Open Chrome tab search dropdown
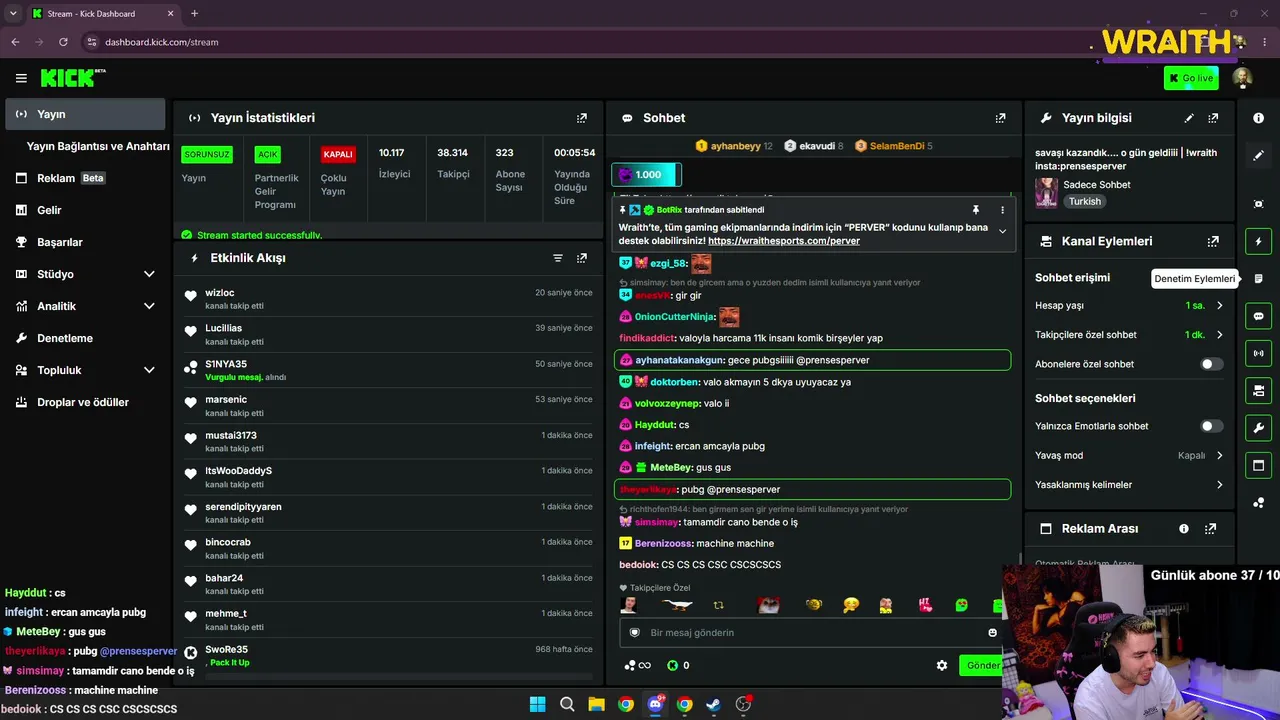 tap(13, 14)
